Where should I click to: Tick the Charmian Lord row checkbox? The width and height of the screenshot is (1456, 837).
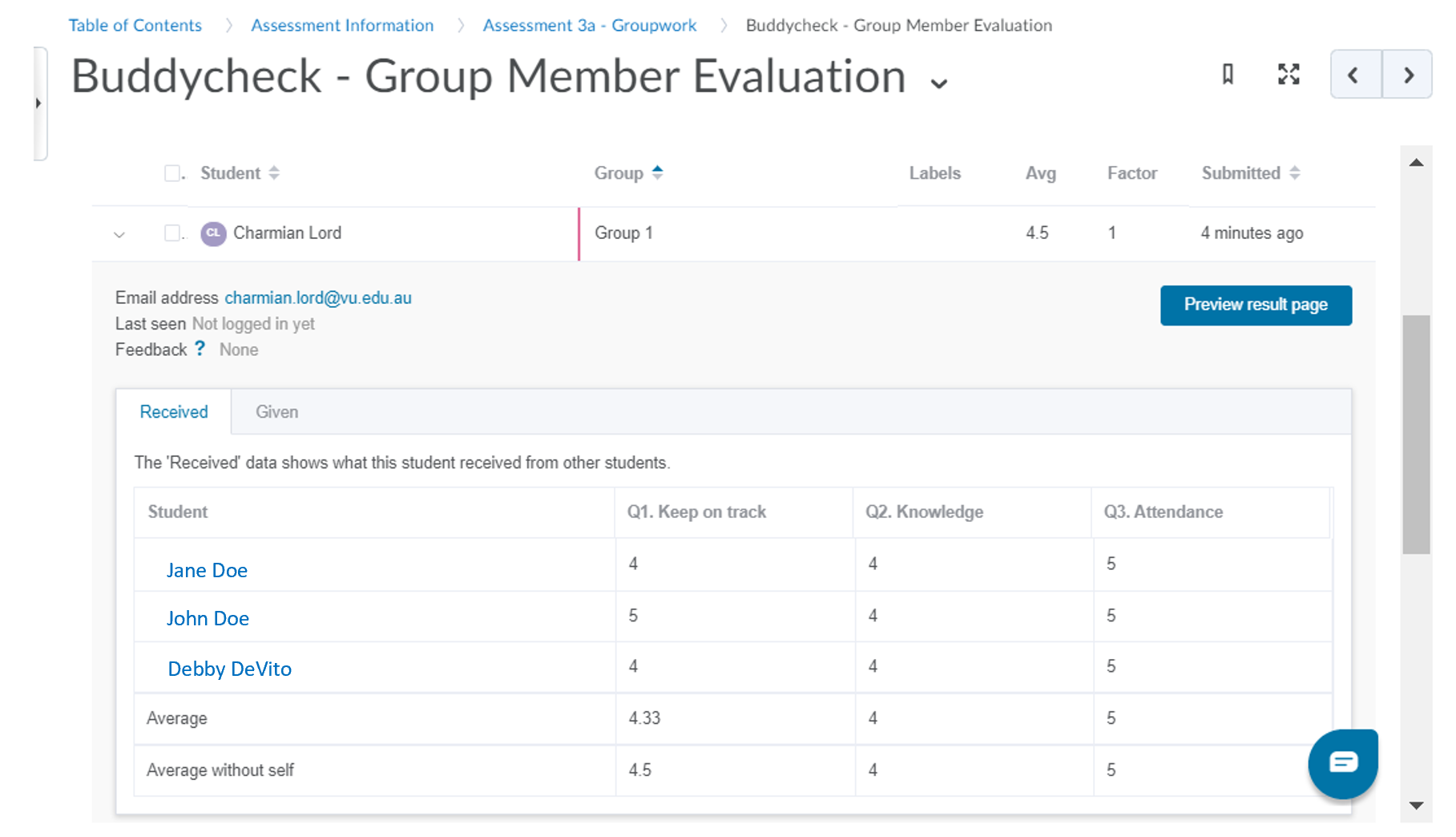172,233
